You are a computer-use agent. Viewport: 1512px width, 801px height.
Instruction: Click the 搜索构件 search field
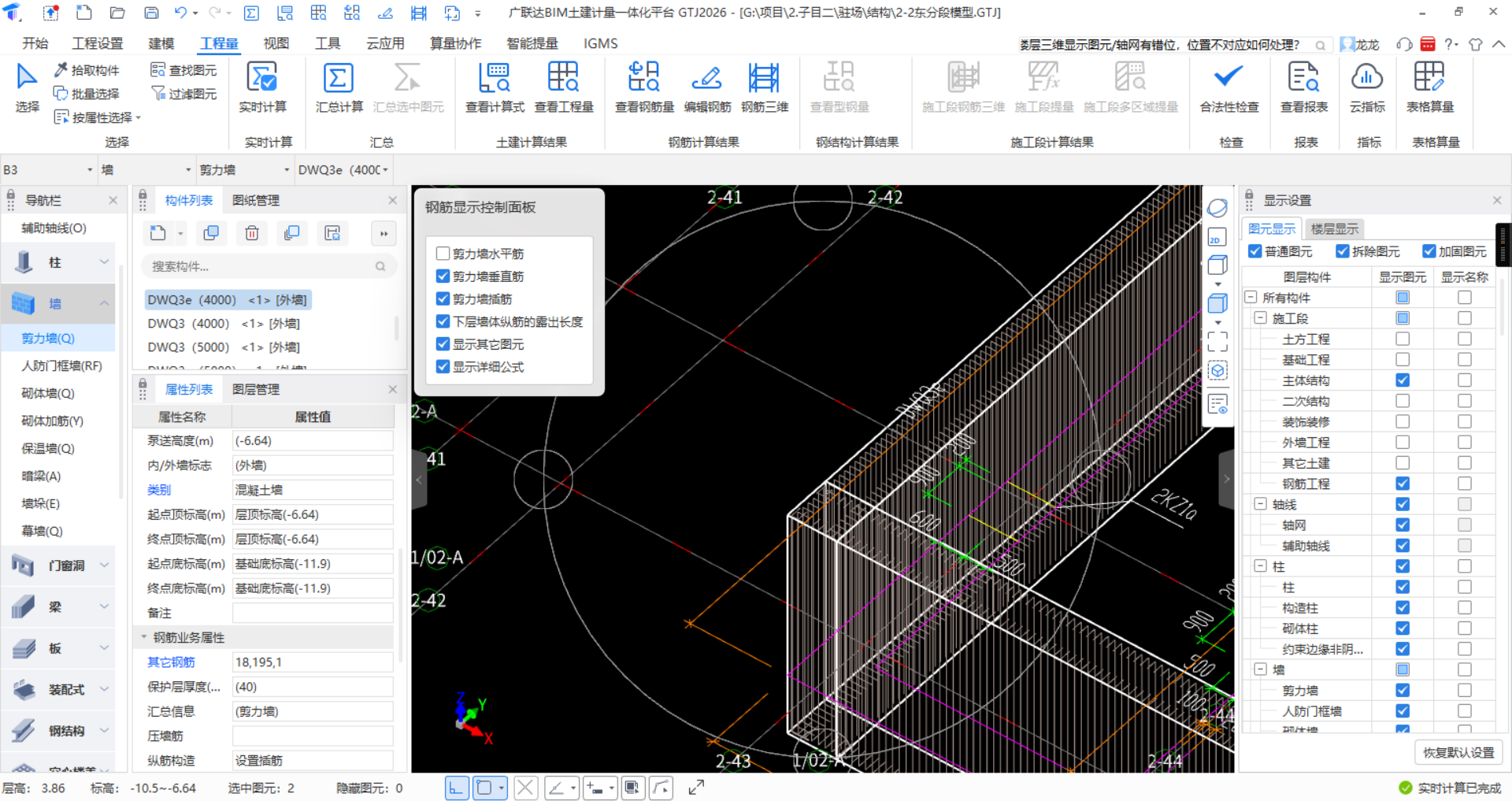tap(269, 267)
